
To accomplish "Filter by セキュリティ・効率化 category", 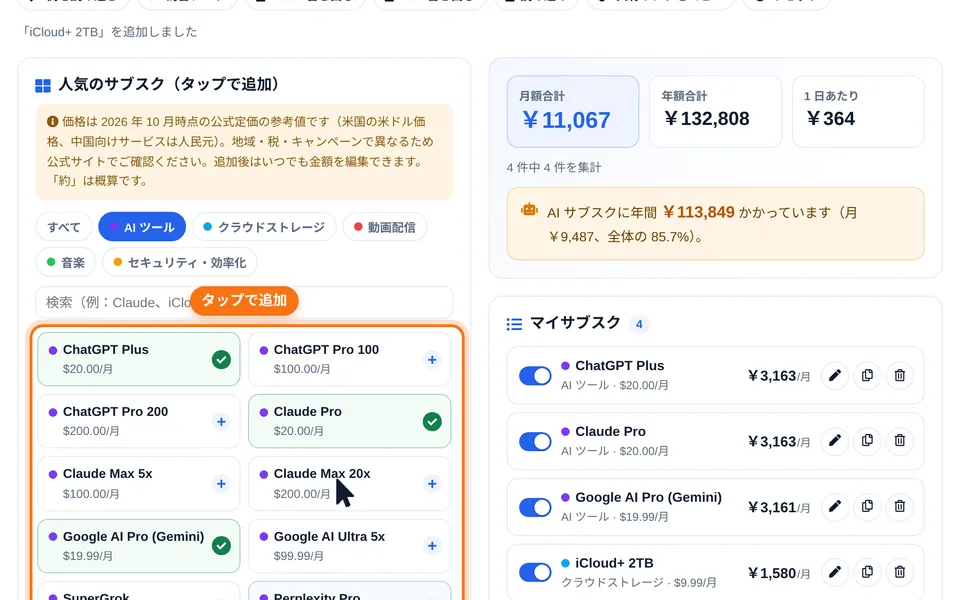I will [x=179, y=263].
